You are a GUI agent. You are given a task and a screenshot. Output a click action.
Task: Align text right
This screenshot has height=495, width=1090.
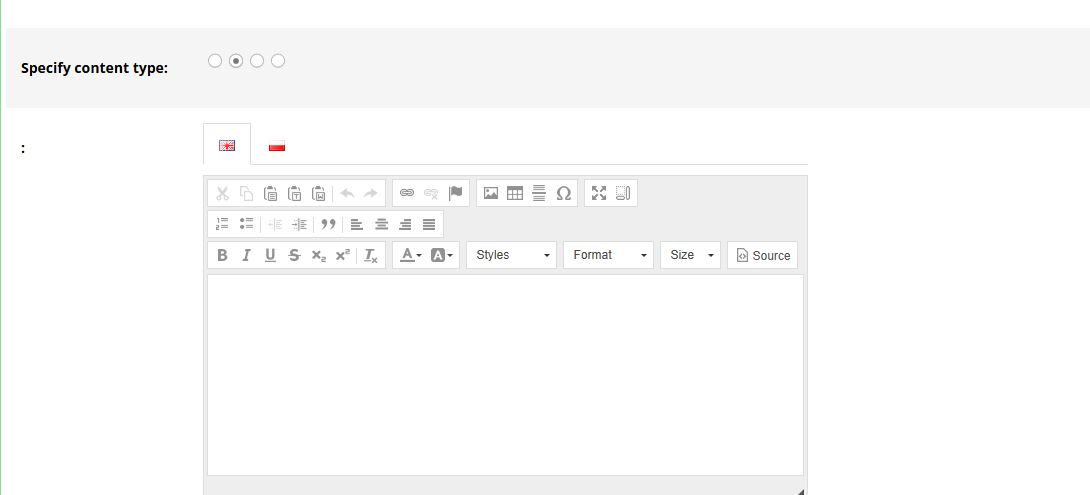[x=405, y=224]
